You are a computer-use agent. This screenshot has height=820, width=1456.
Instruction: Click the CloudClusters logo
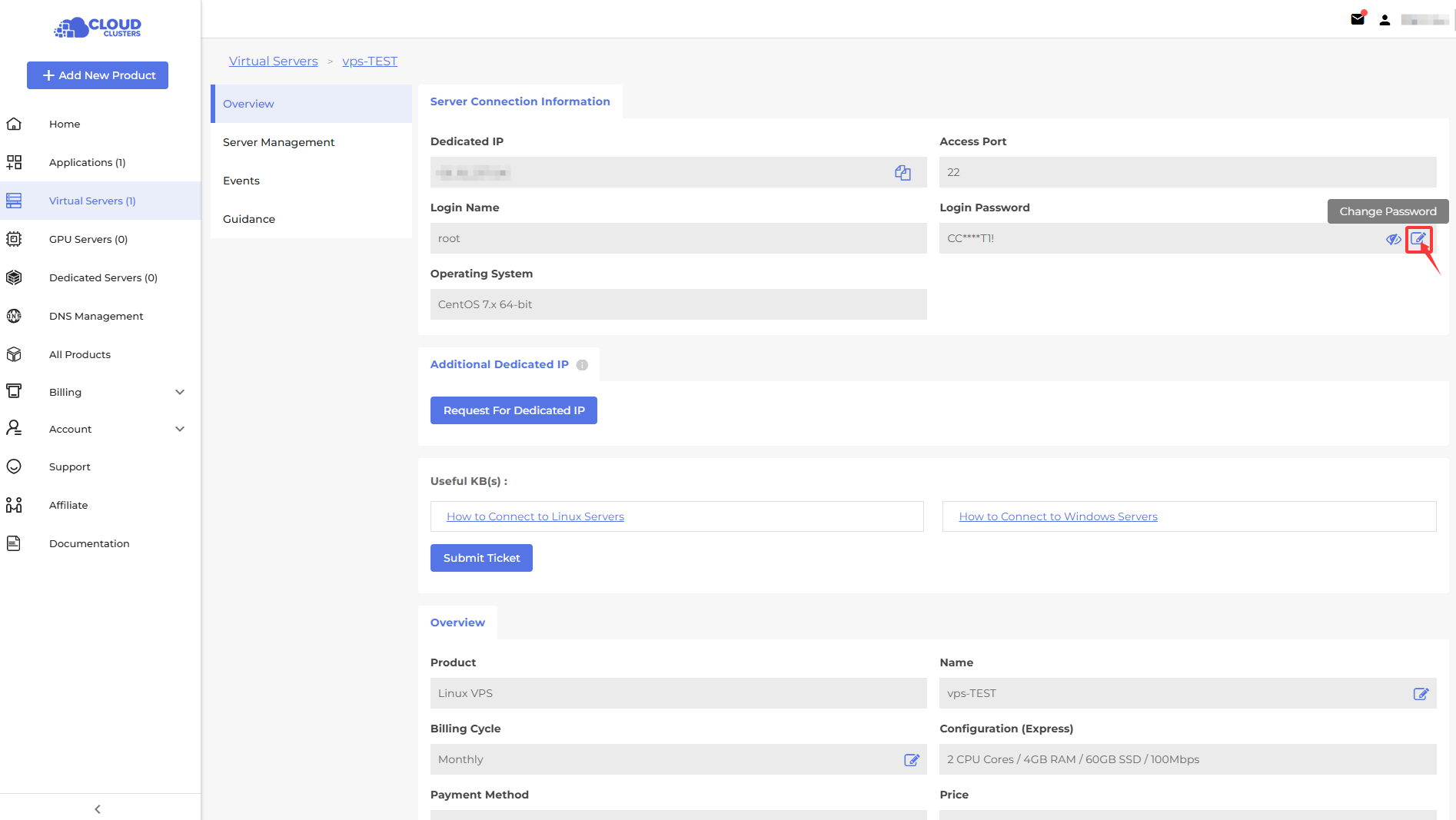[x=98, y=28]
